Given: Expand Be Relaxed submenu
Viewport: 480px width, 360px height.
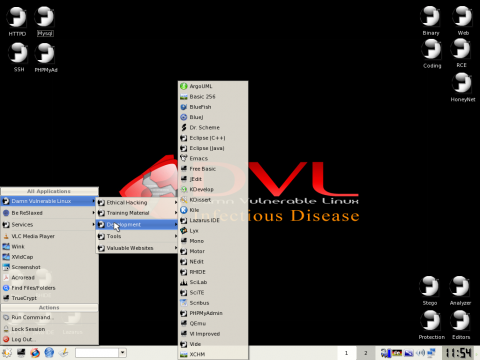Looking at the screenshot, I should point(49,213).
